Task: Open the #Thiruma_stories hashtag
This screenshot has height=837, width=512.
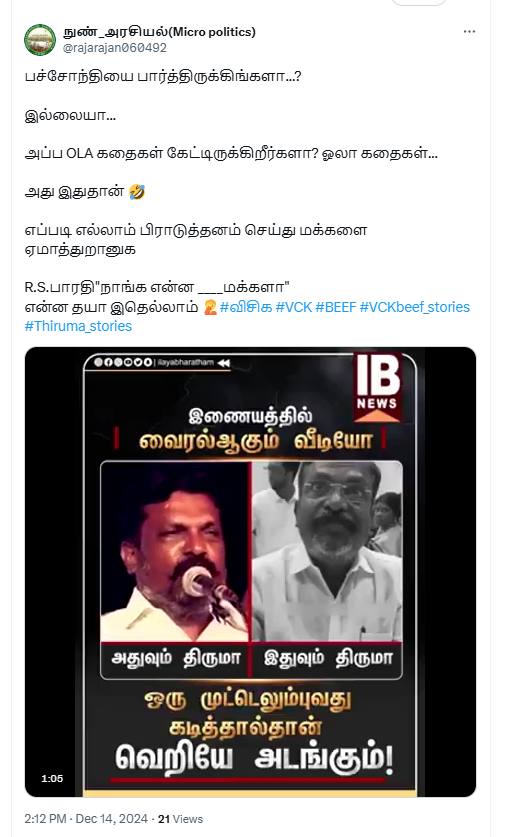Action: 78,326
